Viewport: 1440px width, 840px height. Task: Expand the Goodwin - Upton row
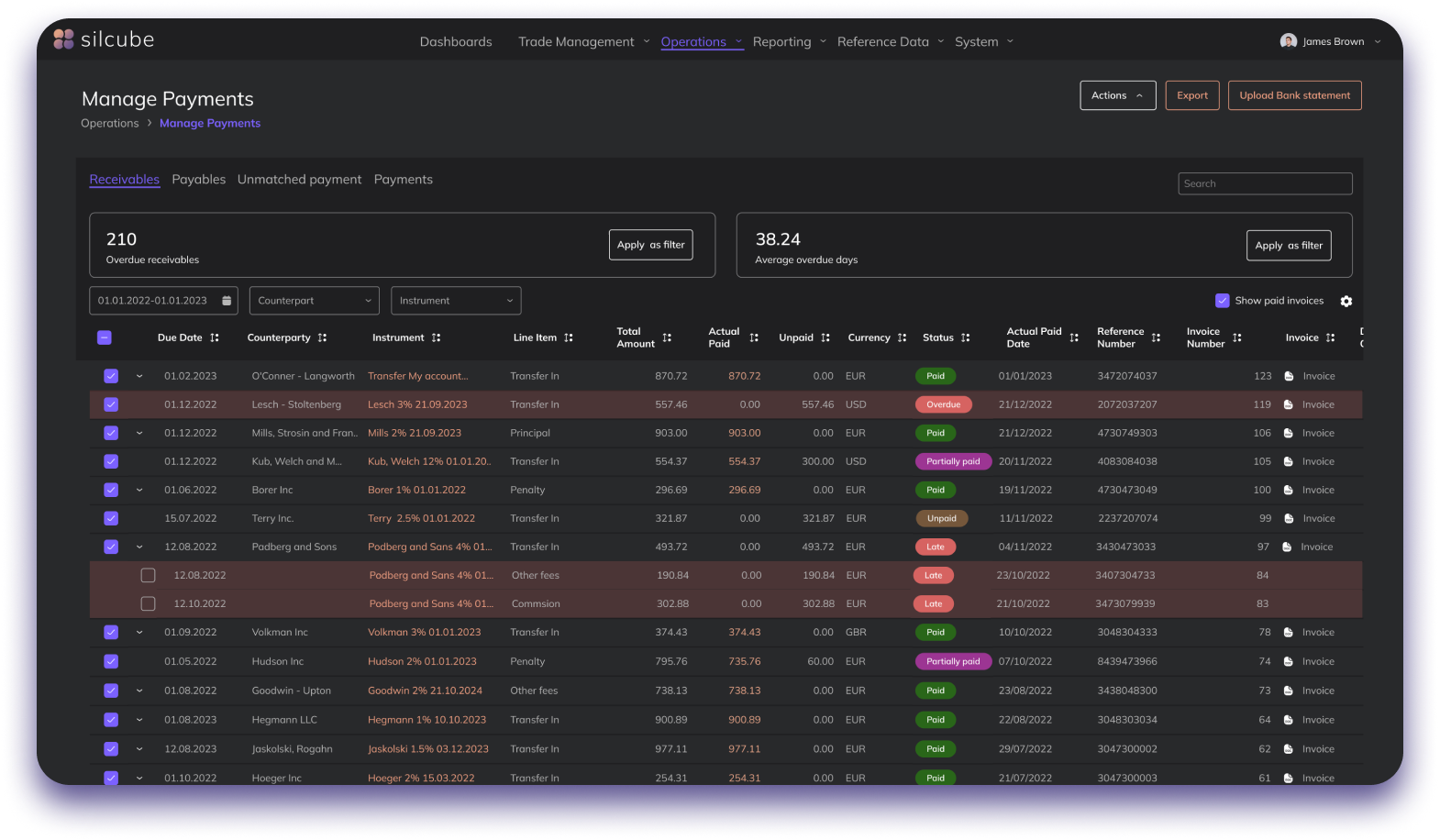coord(139,691)
